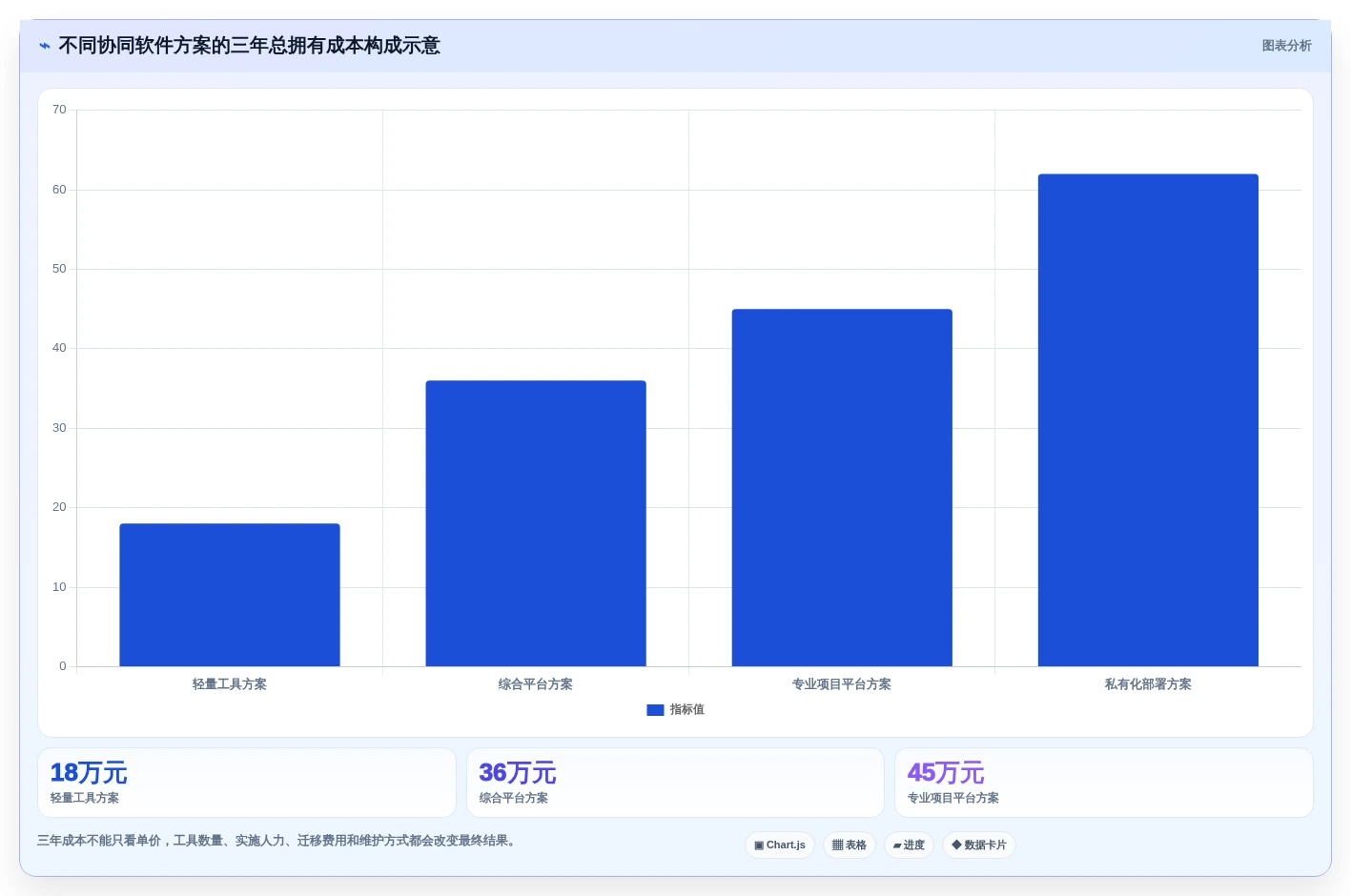Click the y-axis tick label 70
The width and height of the screenshot is (1351, 896).
59,110
